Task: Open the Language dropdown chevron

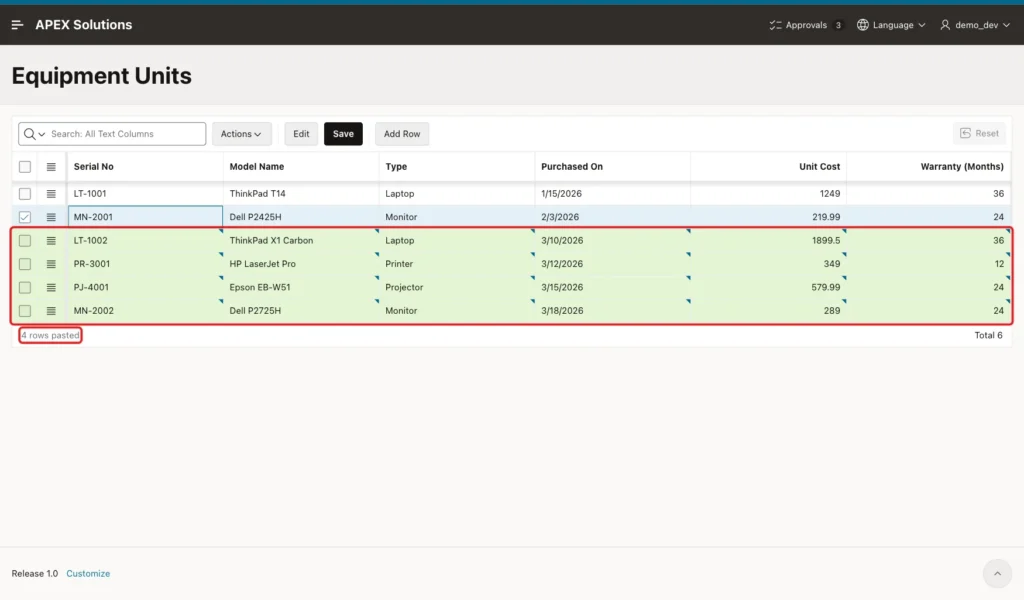Action: [922, 25]
